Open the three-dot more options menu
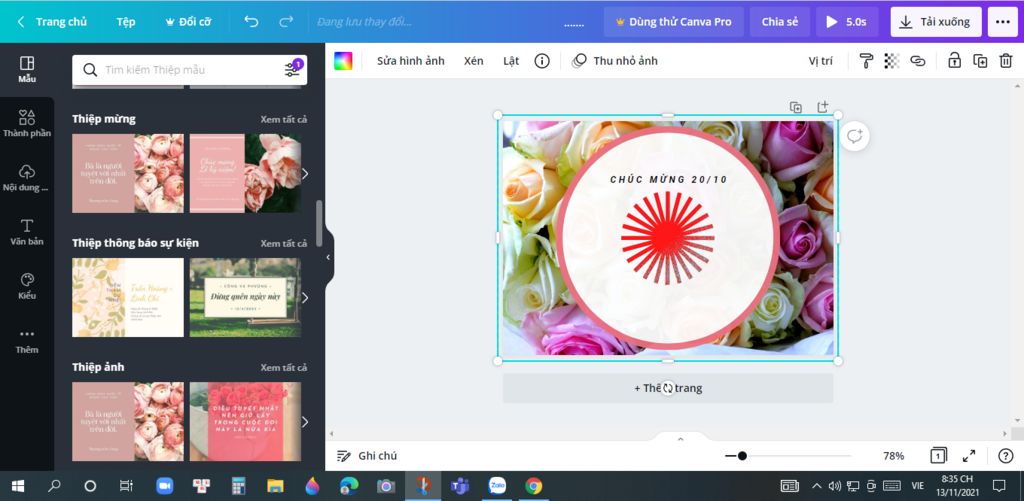The height and width of the screenshot is (501, 1024). [1003, 22]
